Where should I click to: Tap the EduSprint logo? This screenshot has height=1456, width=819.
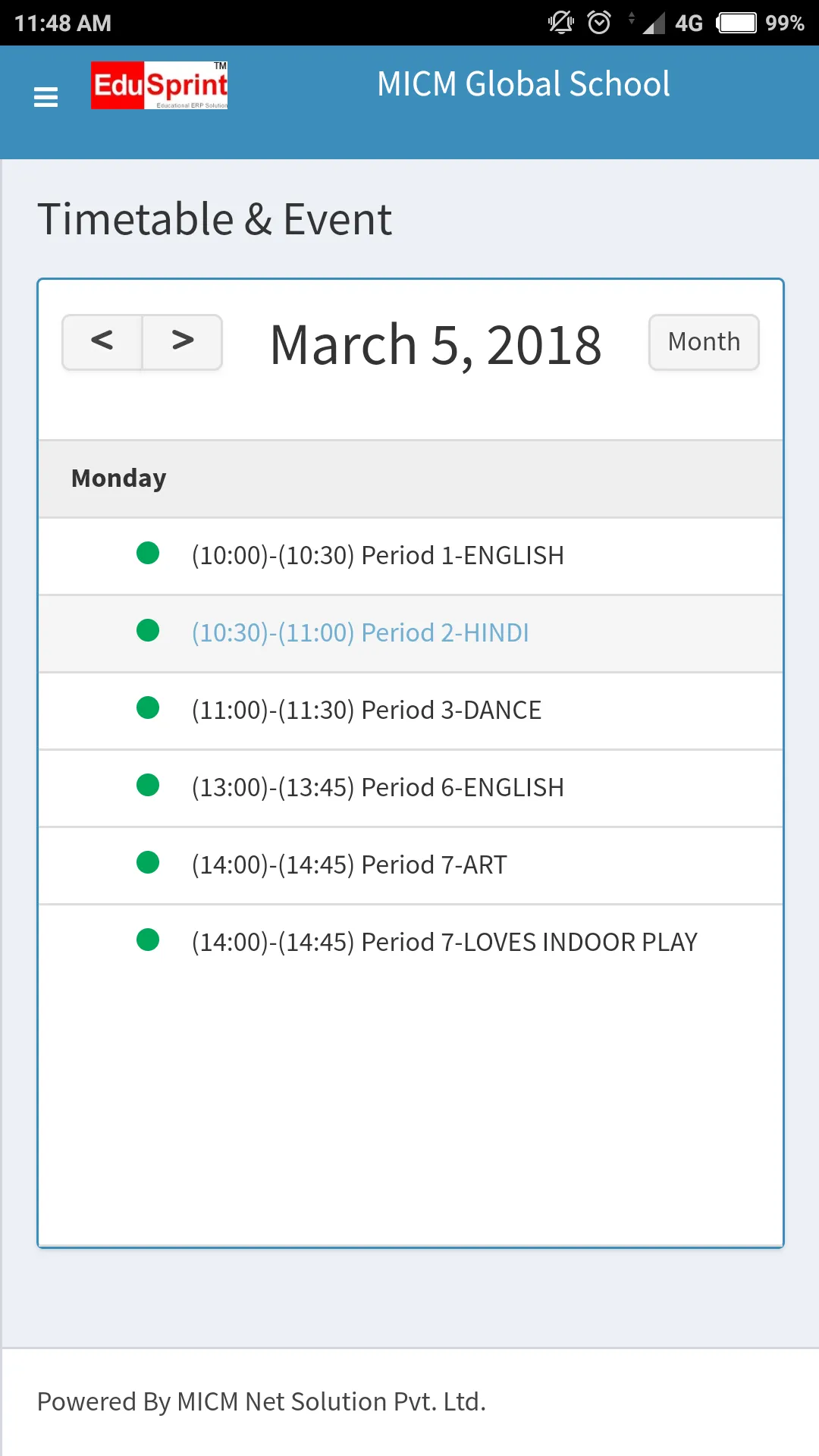click(x=159, y=85)
